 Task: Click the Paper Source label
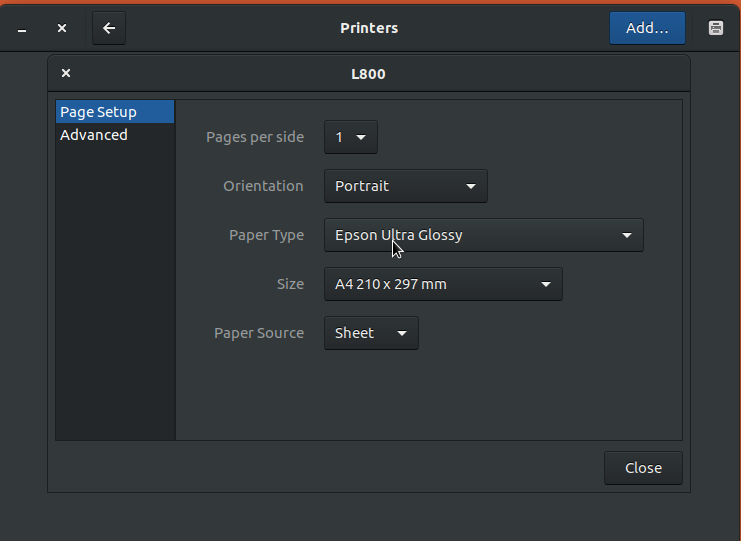tap(259, 333)
